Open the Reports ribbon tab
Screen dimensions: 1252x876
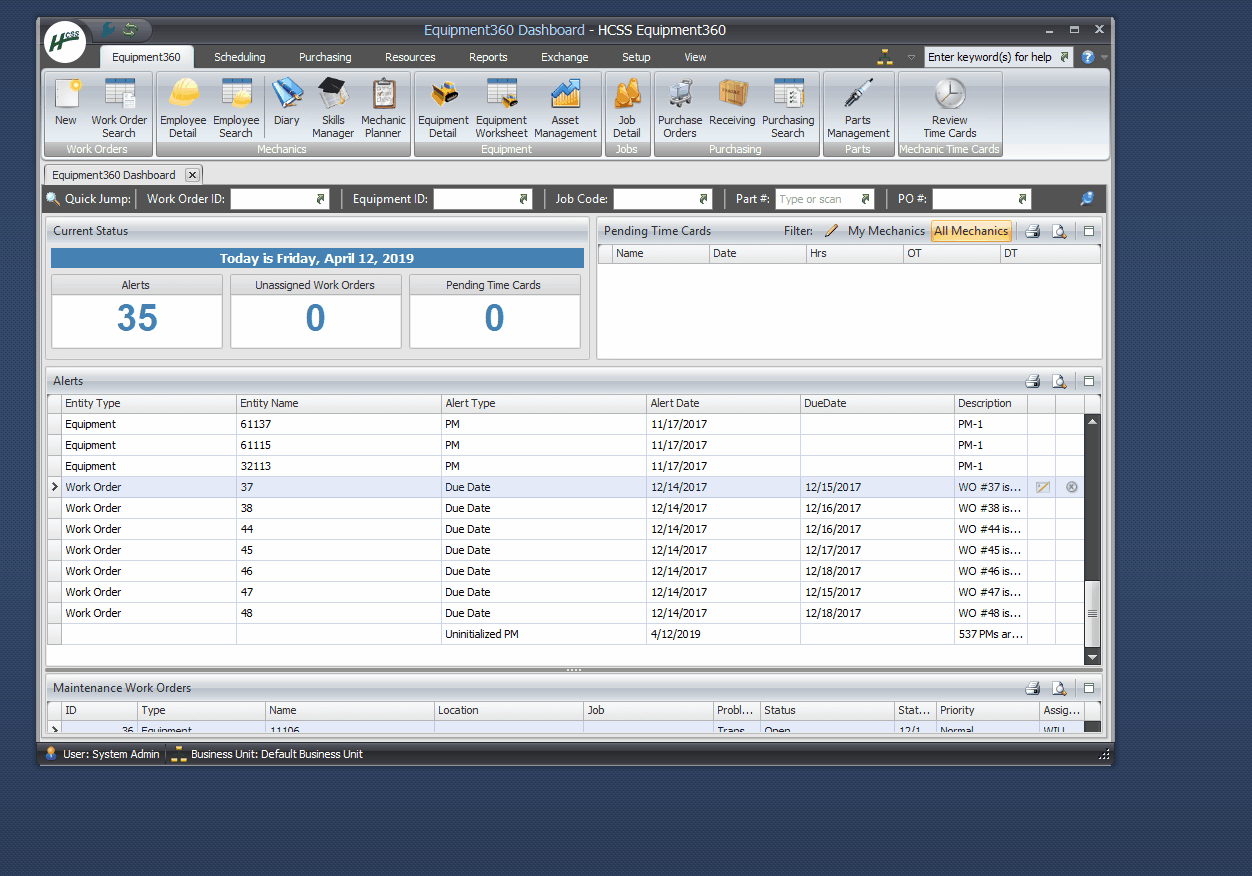click(x=488, y=57)
